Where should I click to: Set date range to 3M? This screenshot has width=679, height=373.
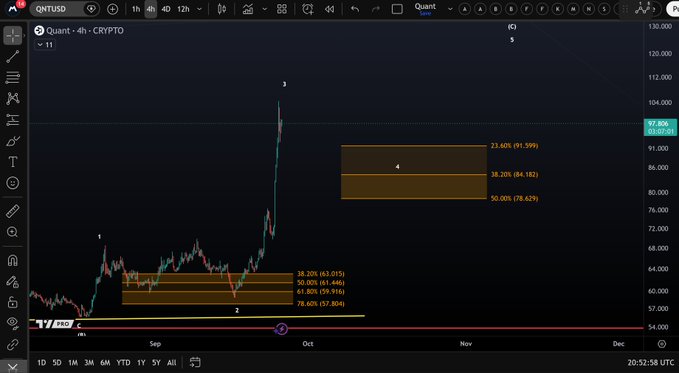coord(89,363)
